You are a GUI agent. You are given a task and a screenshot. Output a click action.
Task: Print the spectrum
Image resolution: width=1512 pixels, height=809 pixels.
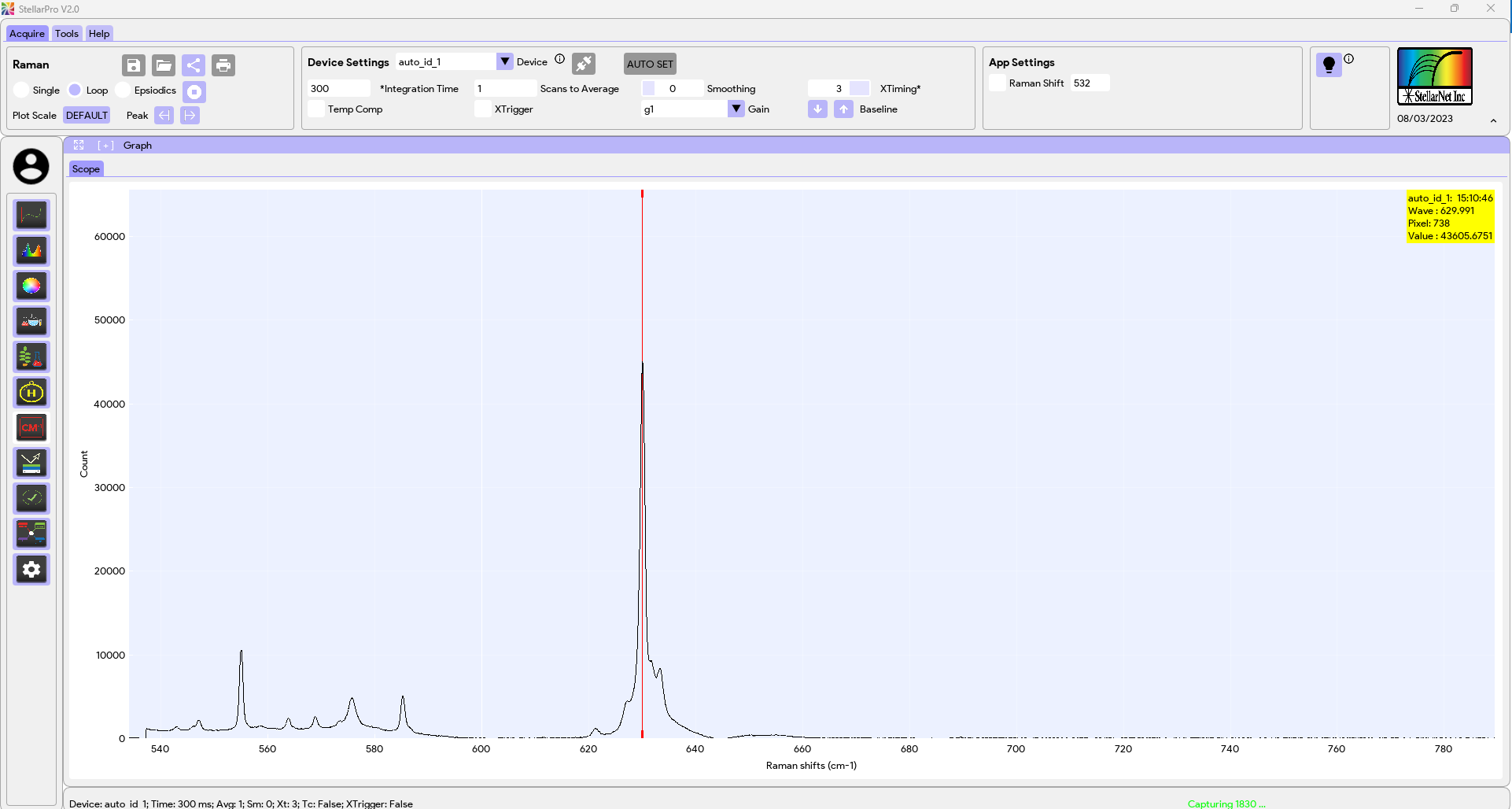pos(223,65)
